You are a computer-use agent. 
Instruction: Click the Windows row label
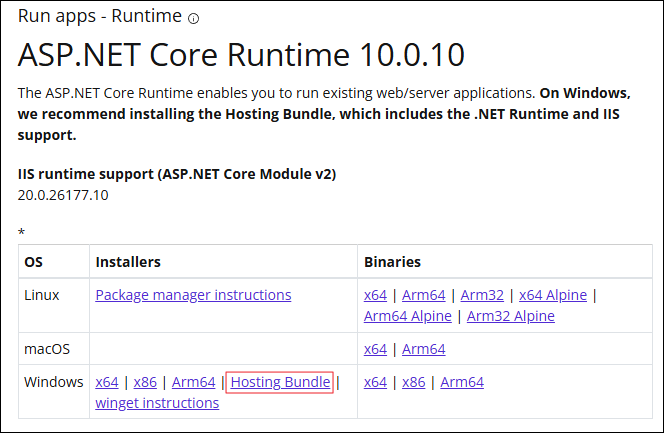coord(54,382)
